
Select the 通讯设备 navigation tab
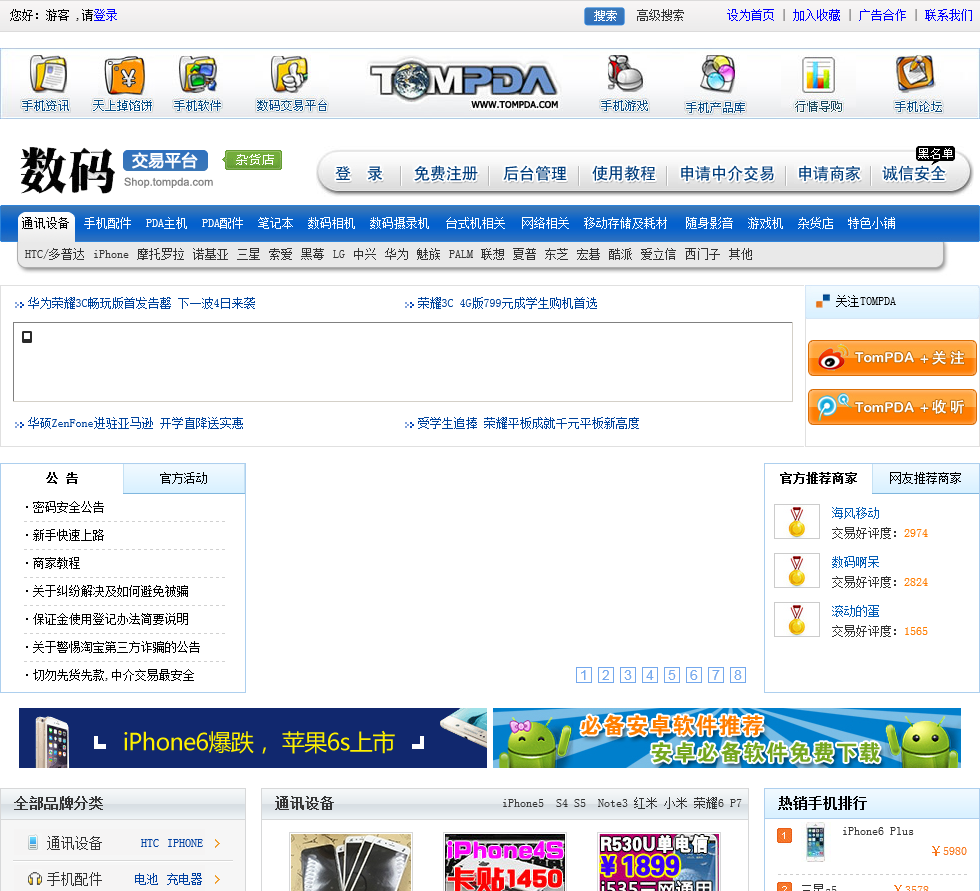[45, 224]
